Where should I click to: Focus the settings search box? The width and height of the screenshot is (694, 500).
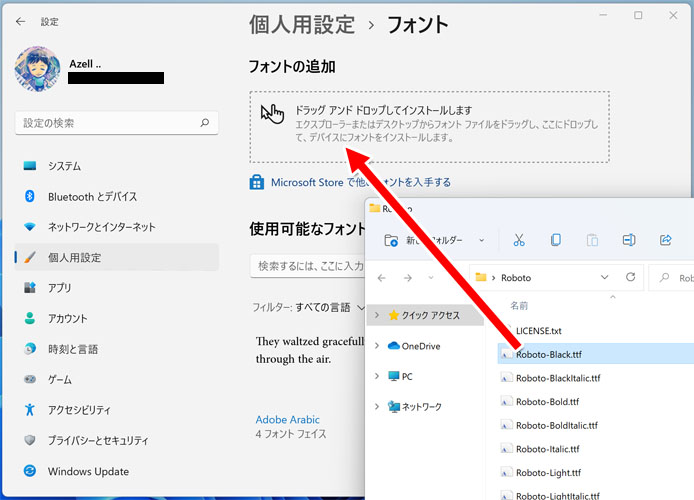[117, 123]
